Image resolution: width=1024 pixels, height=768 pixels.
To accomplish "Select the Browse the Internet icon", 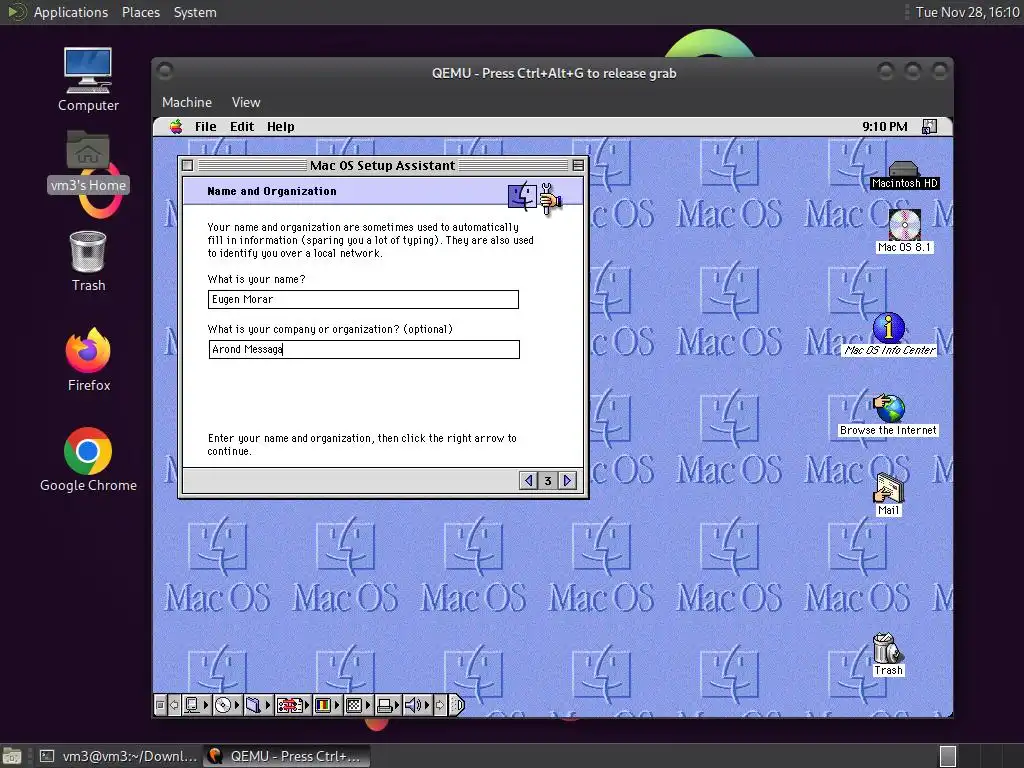I will coord(888,415).
